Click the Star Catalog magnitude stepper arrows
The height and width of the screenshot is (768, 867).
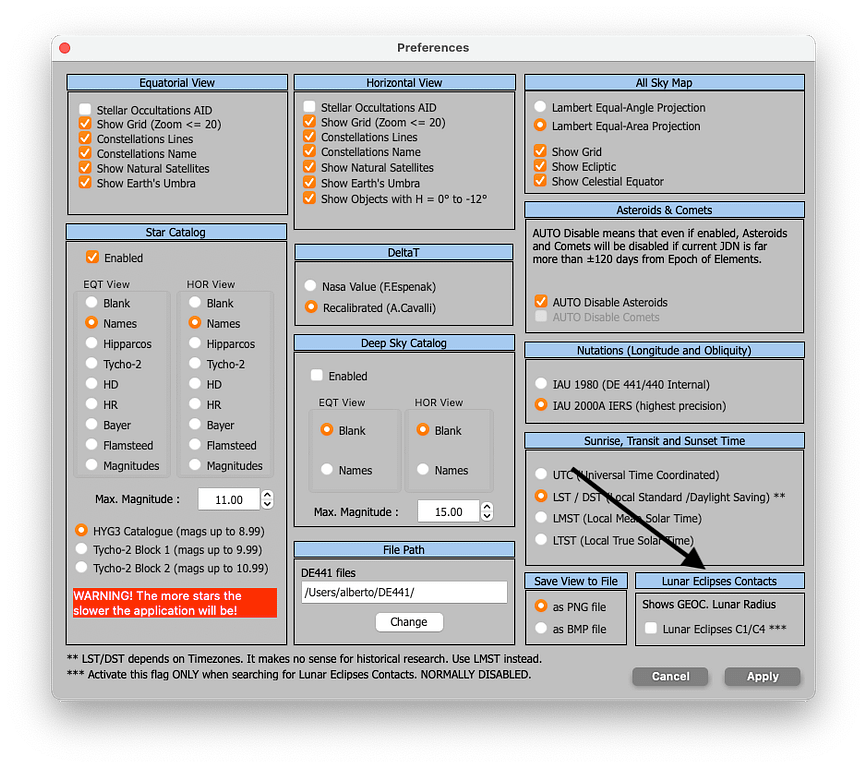pos(267,499)
